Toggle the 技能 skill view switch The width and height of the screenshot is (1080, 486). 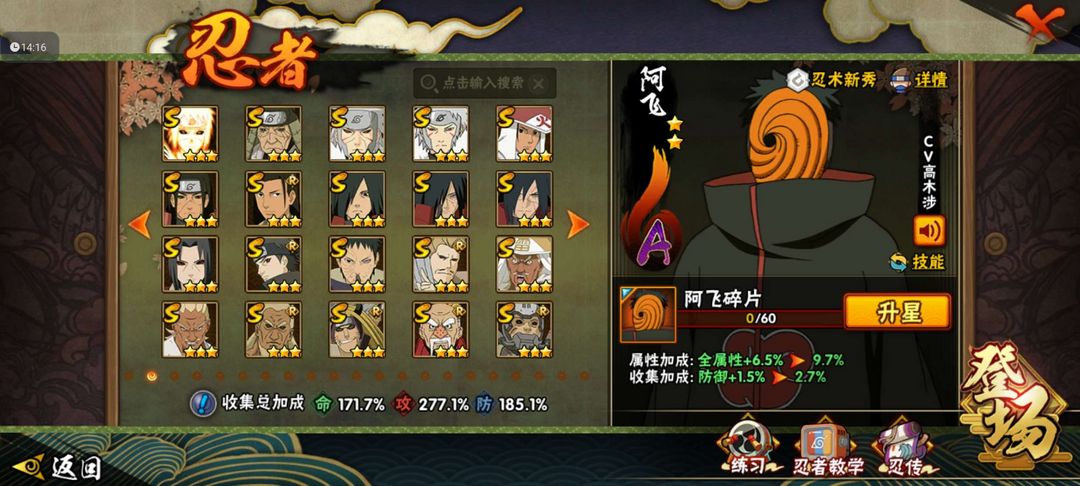[x=917, y=262]
